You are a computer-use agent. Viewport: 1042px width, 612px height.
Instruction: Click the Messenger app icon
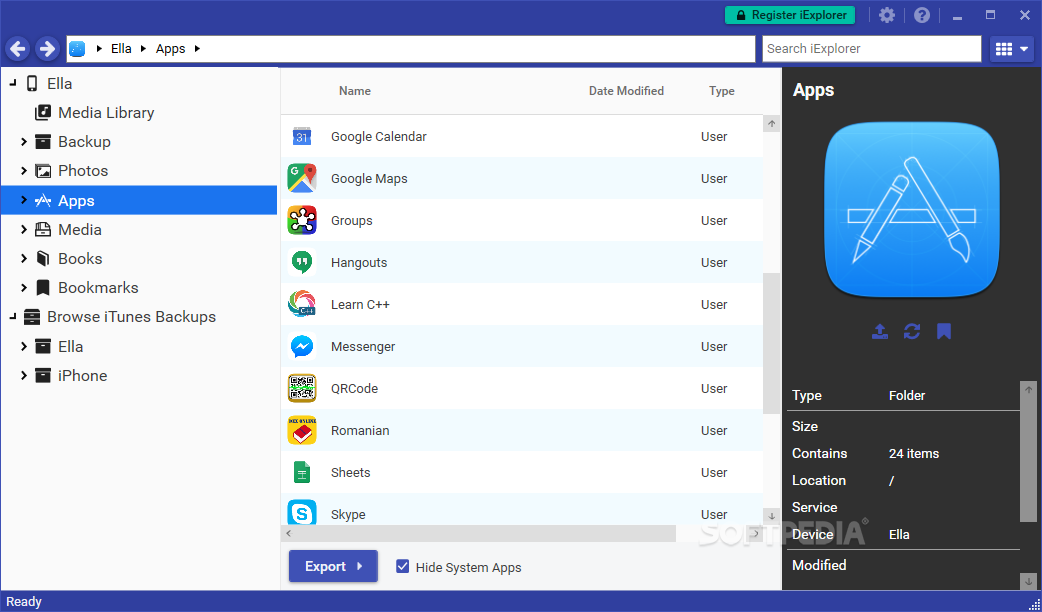[302, 346]
